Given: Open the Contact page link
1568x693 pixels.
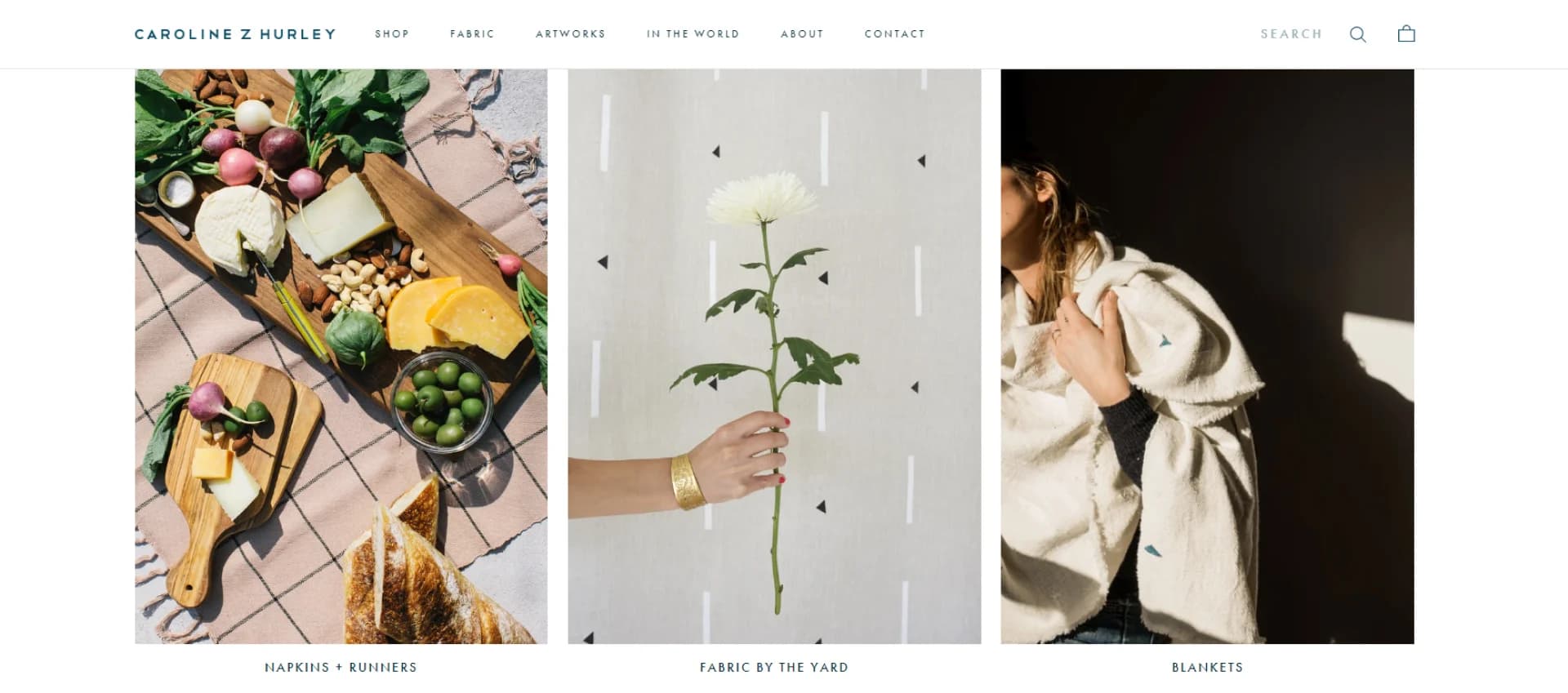Looking at the screenshot, I should tap(895, 34).
